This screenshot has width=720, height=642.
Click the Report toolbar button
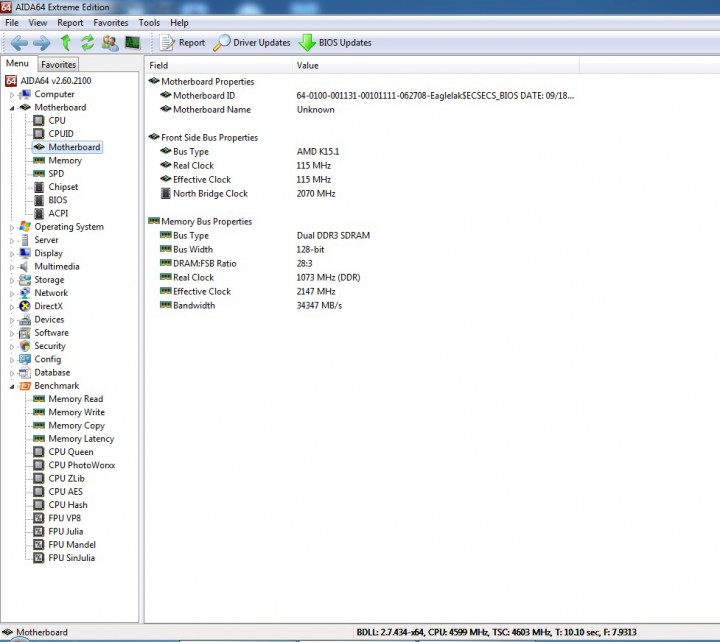[x=182, y=43]
